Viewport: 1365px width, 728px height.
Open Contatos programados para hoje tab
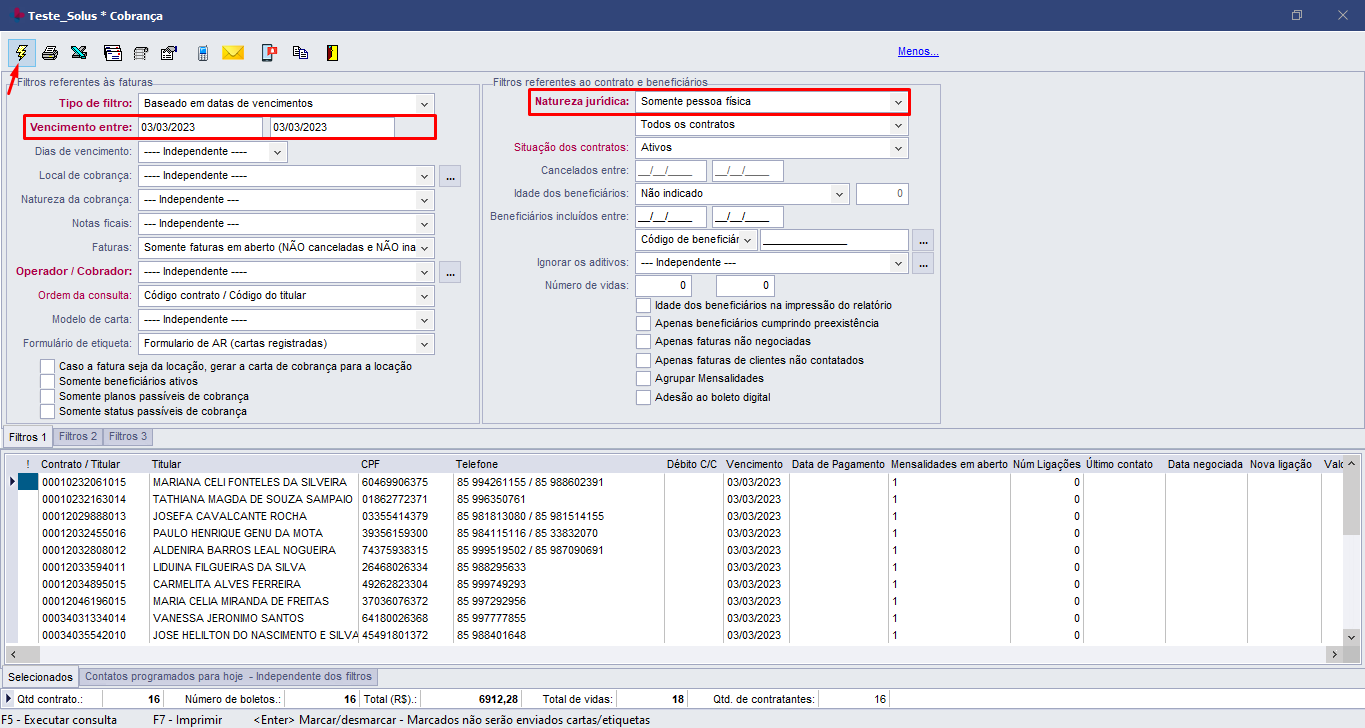[x=228, y=676]
